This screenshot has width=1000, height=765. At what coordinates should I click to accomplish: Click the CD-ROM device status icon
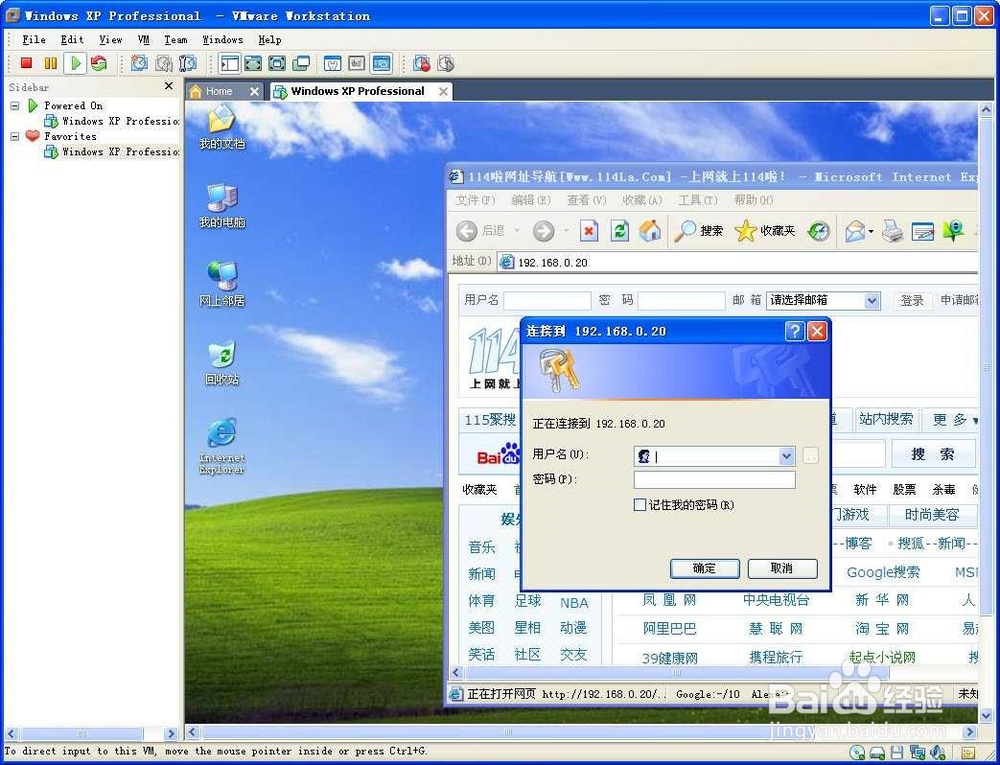tap(858, 752)
